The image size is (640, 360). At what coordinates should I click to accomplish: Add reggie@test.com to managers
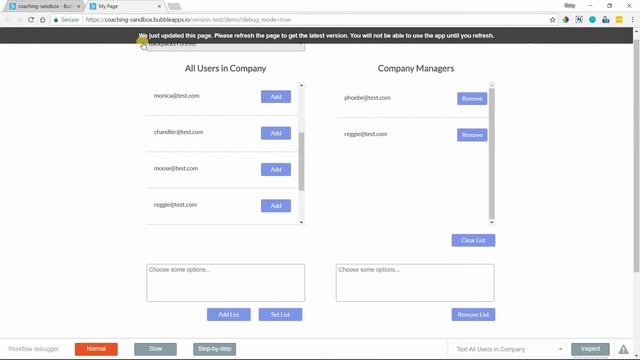276,206
